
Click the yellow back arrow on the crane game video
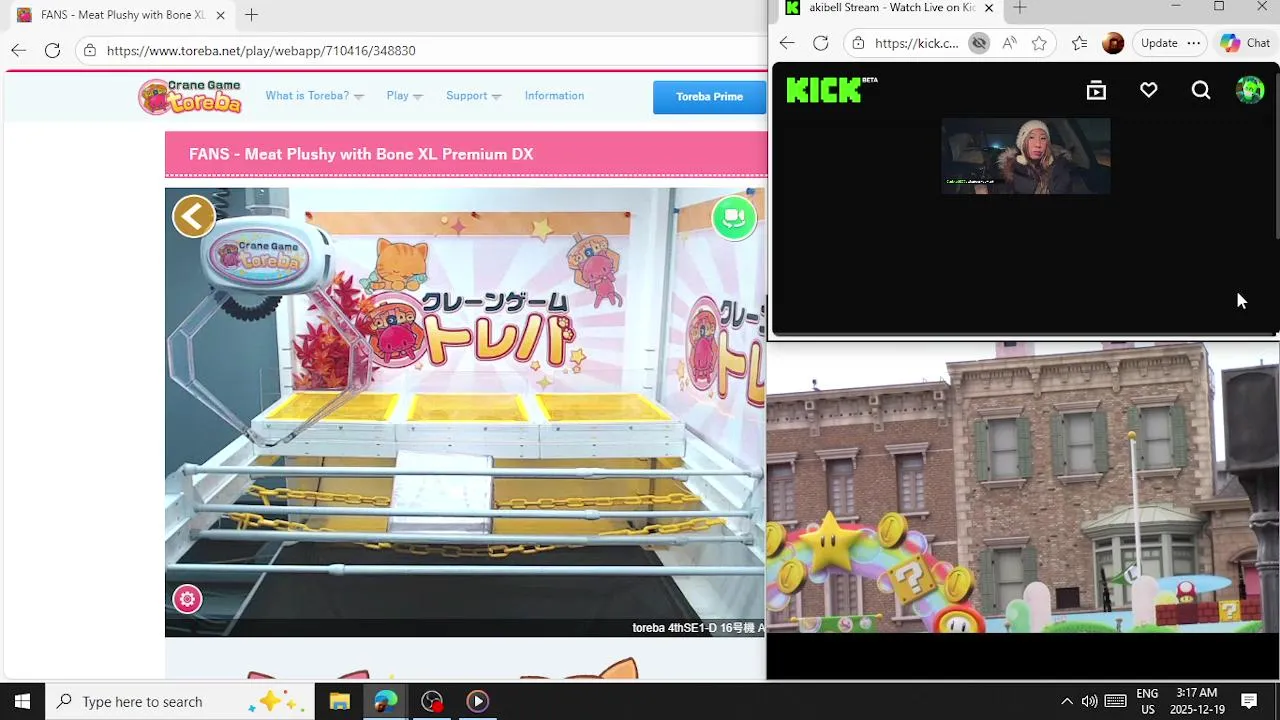pos(194,216)
